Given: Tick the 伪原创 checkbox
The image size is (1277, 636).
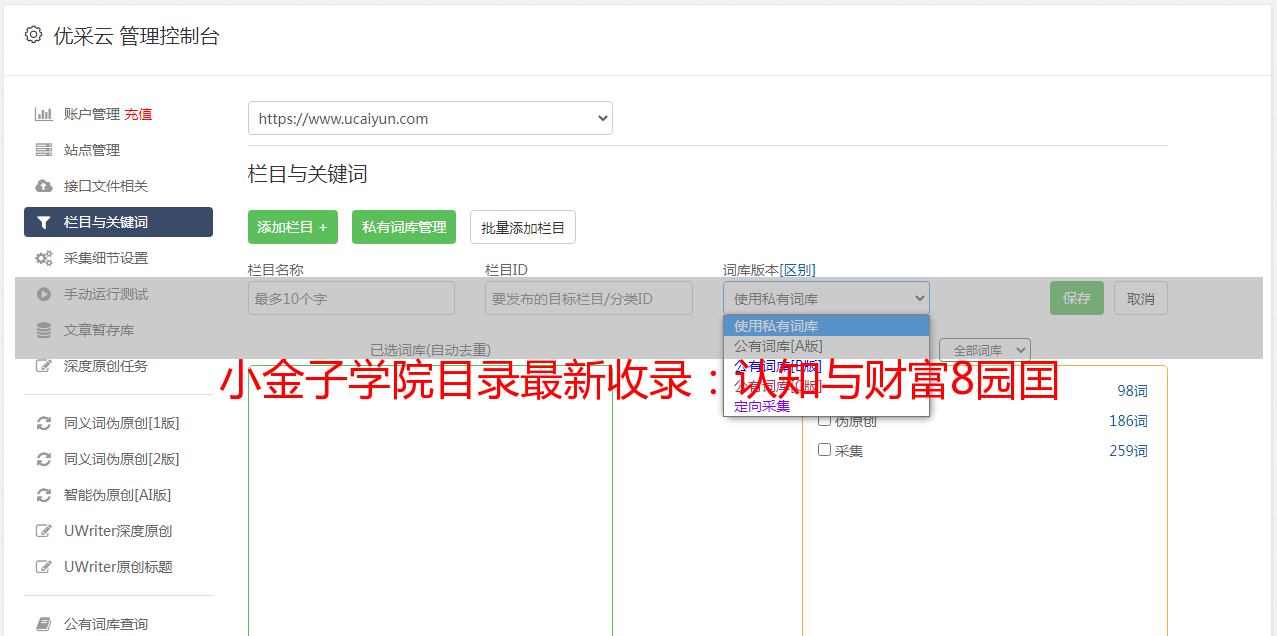Looking at the screenshot, I should (825, 420).
